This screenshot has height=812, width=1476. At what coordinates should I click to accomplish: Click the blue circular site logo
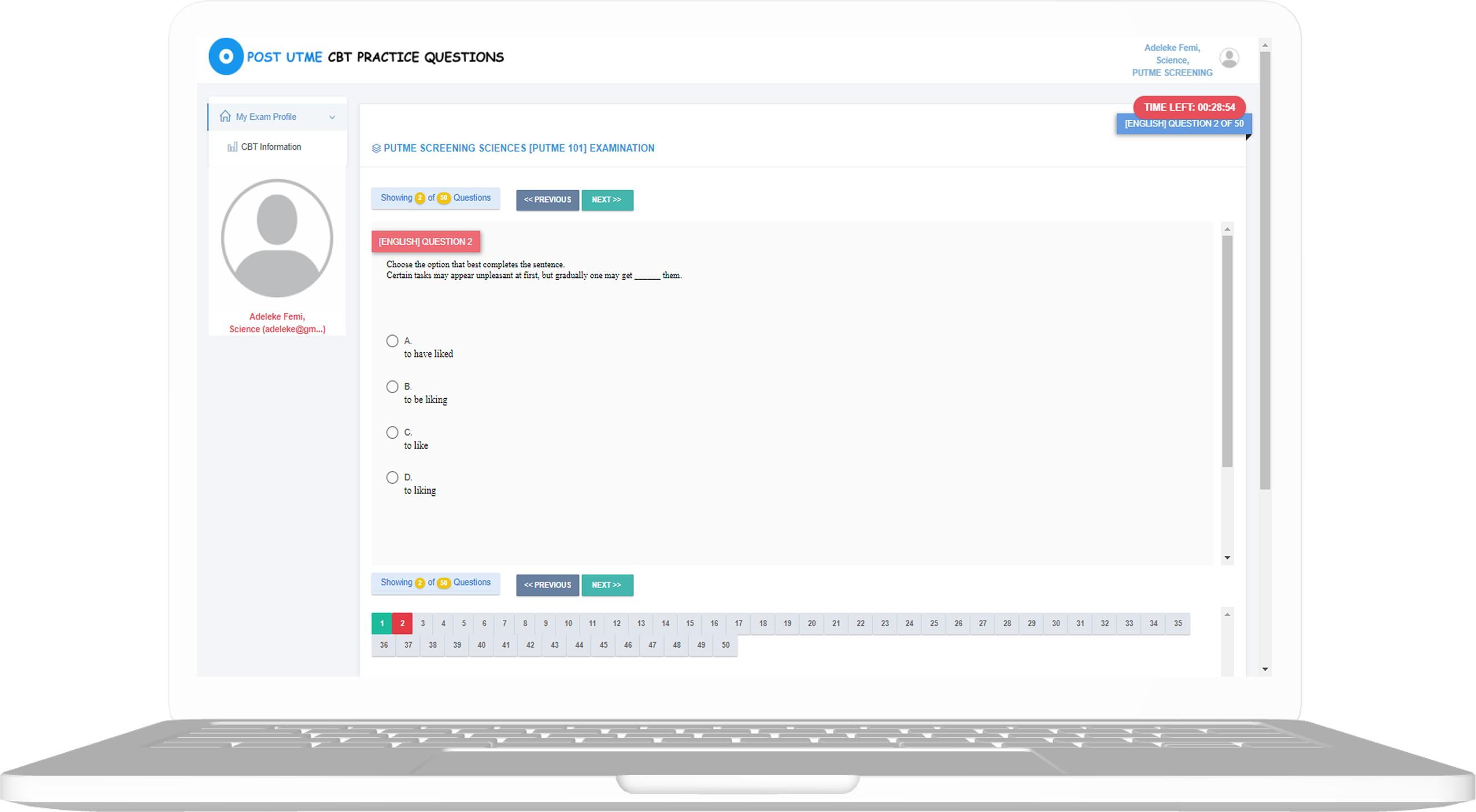pyautogui.click(x=226, y=57)
